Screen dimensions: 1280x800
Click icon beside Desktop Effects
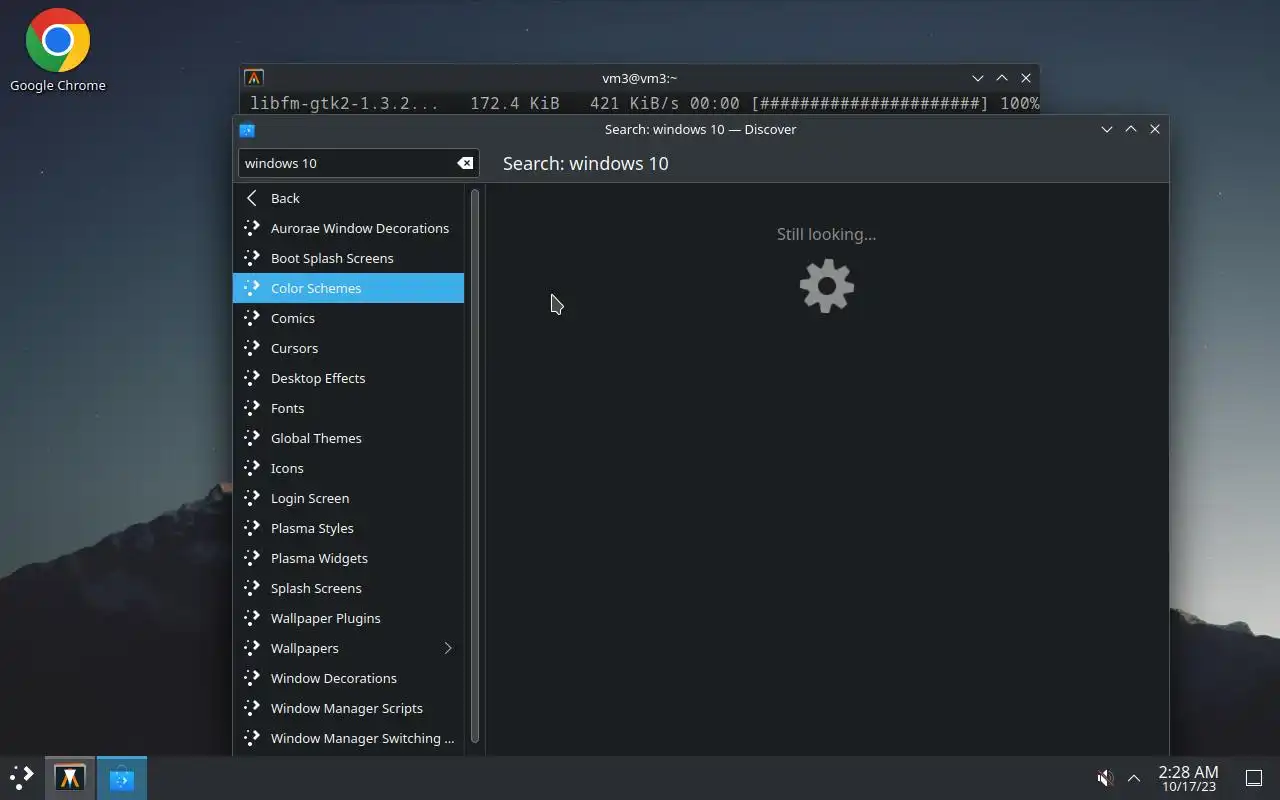(252, 378)
